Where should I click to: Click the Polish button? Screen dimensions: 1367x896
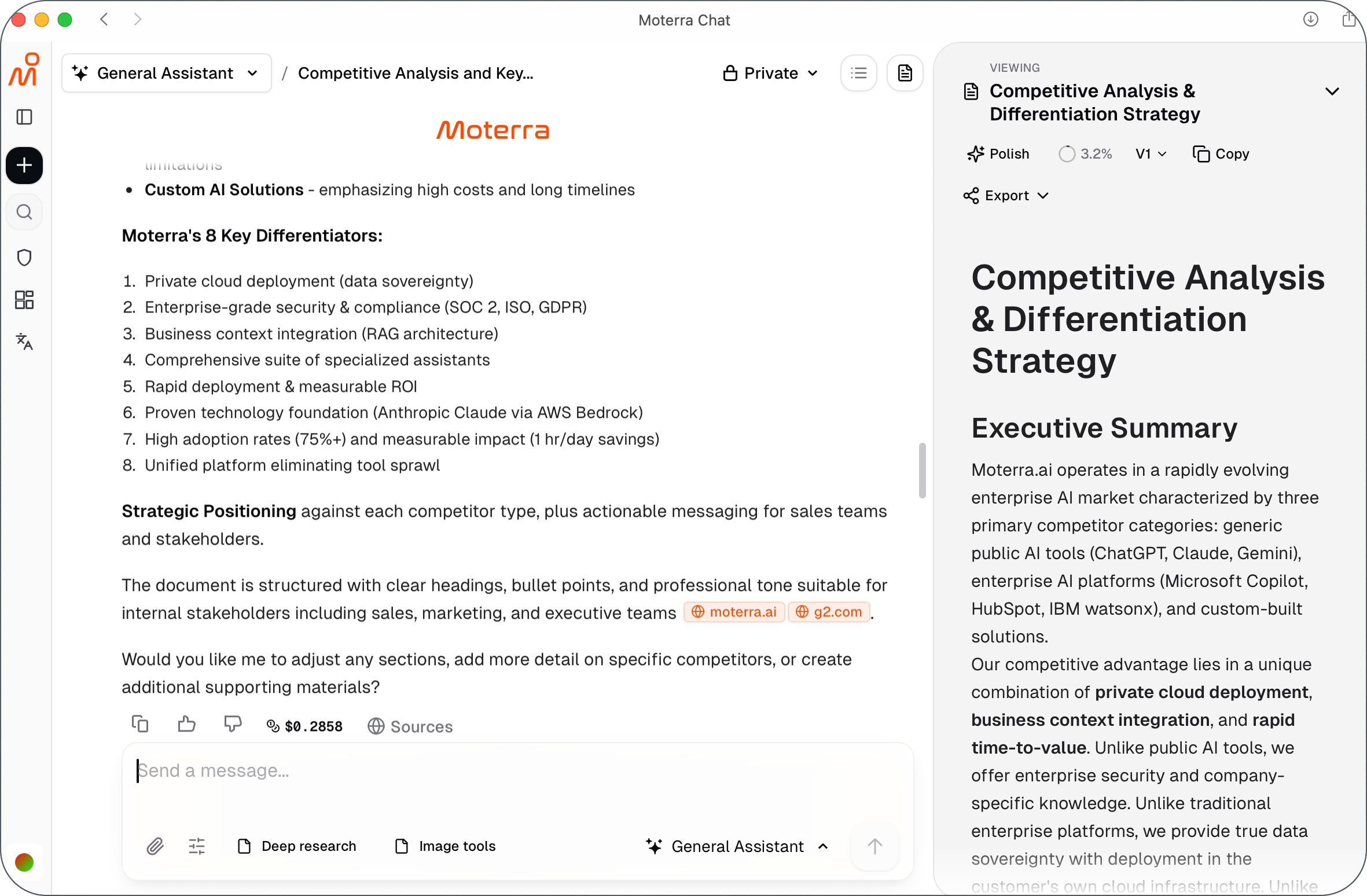click(x=998, y=154)
